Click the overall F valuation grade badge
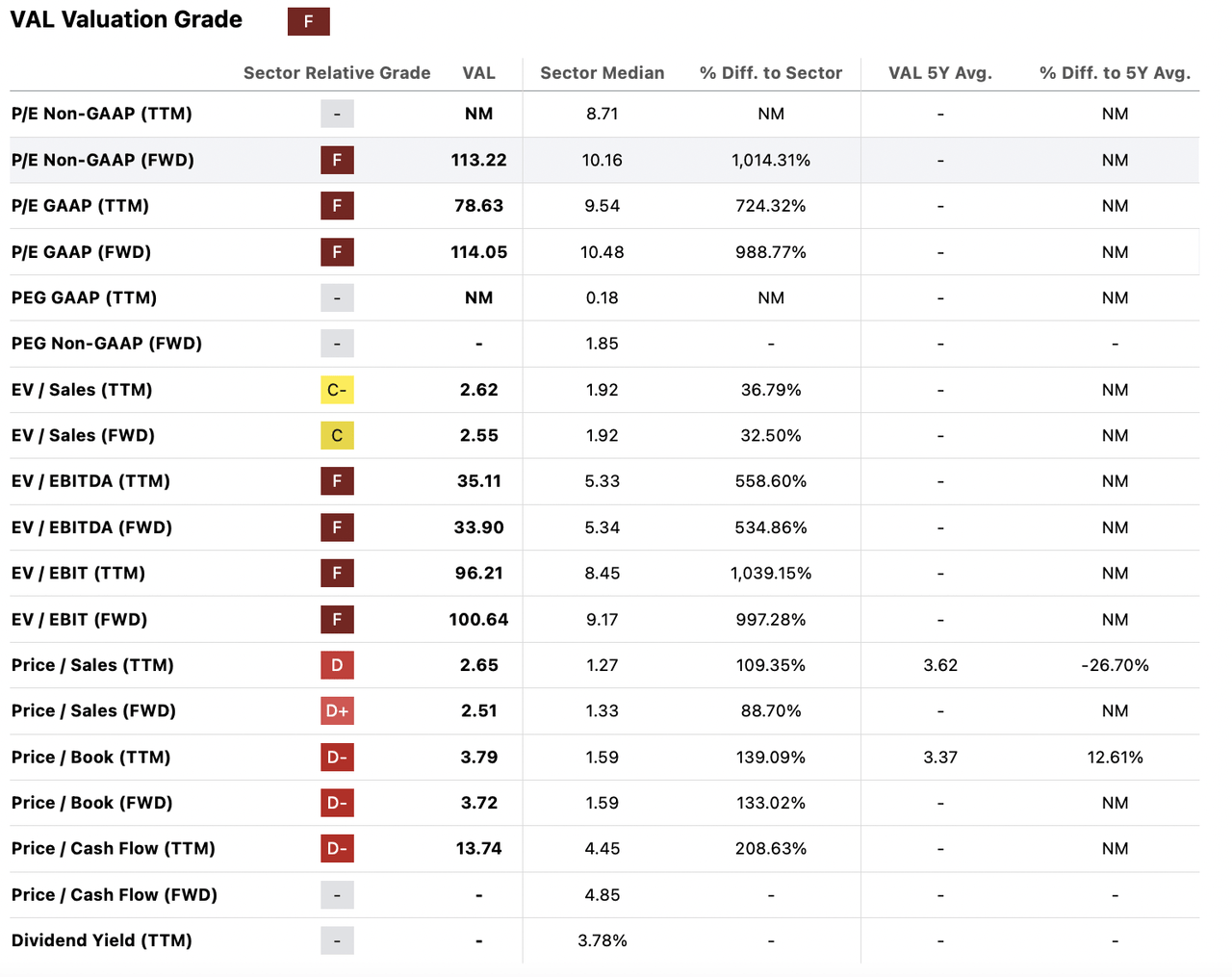Screen dimensions: 1232x977 point(308,21)
